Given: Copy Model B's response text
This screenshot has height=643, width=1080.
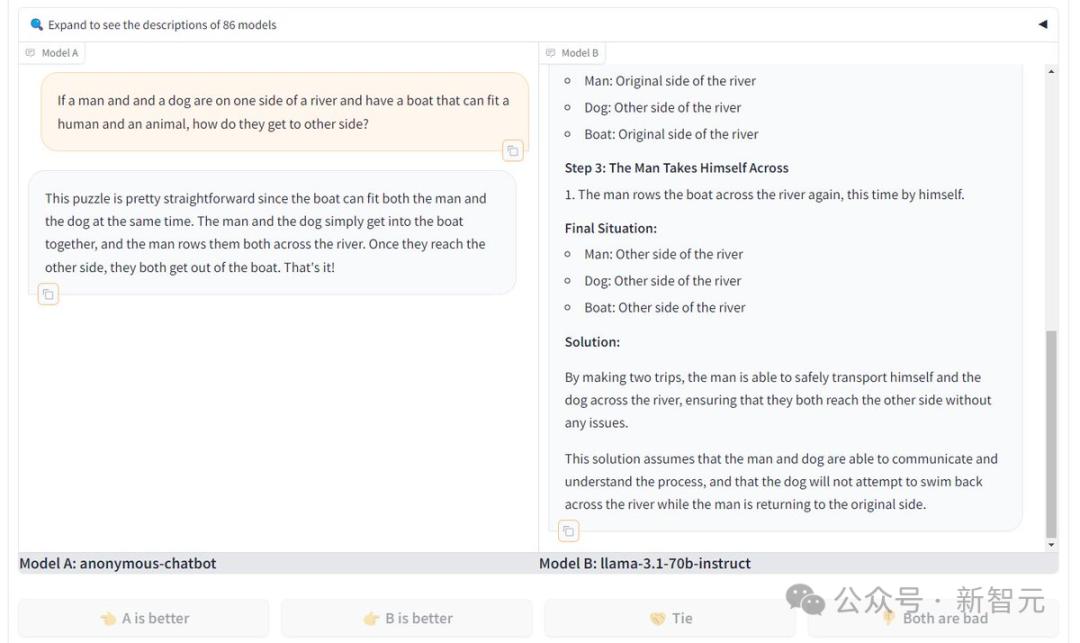Looking at the screenshot, I should click(568, 531).
